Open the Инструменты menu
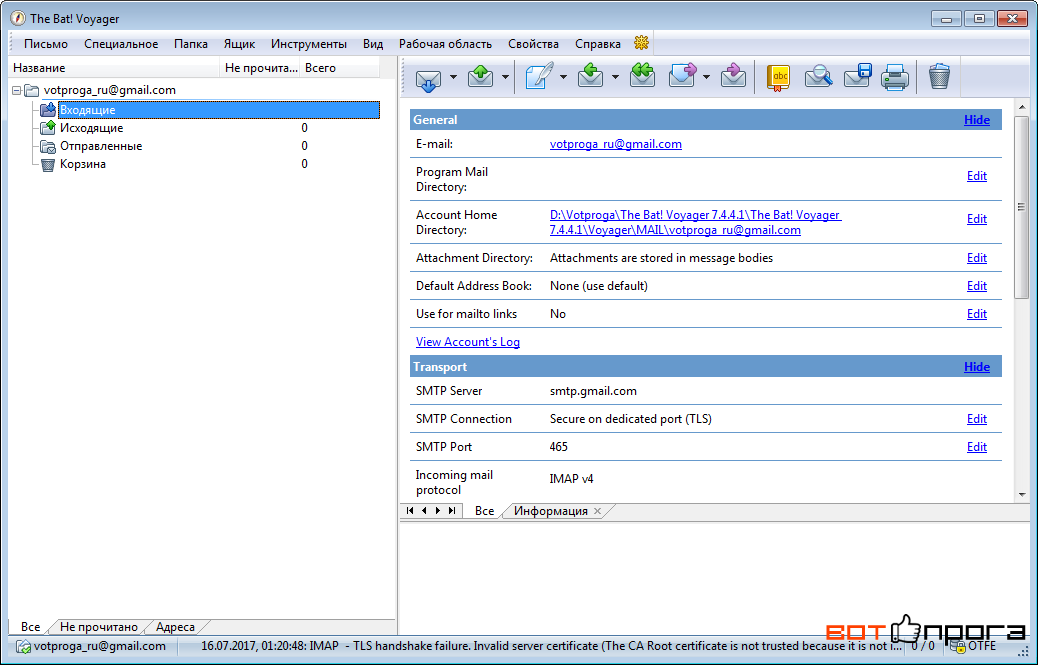Screen dimensions: 1038x665 tap(308, 44)
